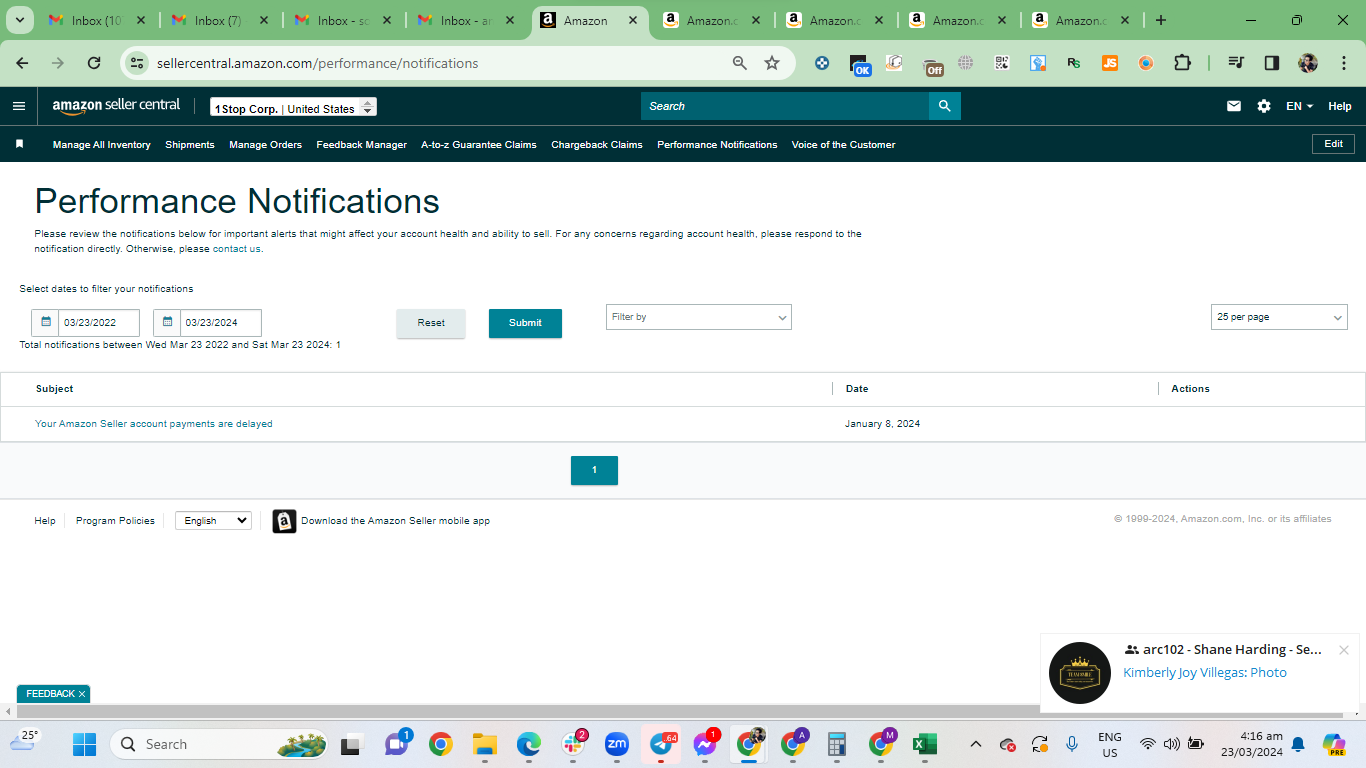Click the January 8, 2024 date cell

(882, 424)
